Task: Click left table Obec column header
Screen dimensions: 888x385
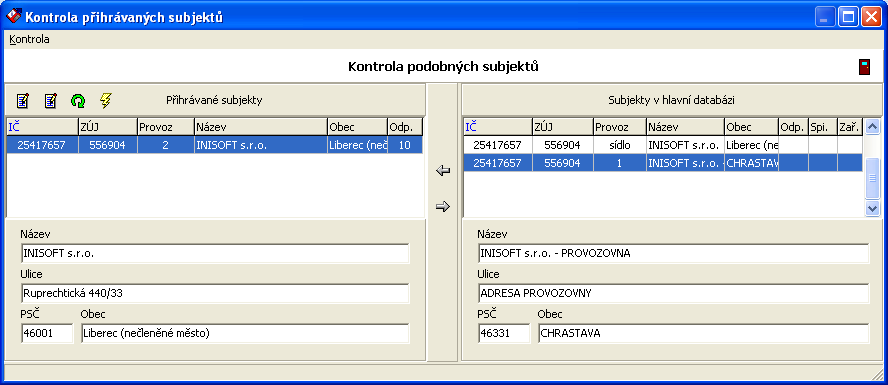Action: [357, 127]
